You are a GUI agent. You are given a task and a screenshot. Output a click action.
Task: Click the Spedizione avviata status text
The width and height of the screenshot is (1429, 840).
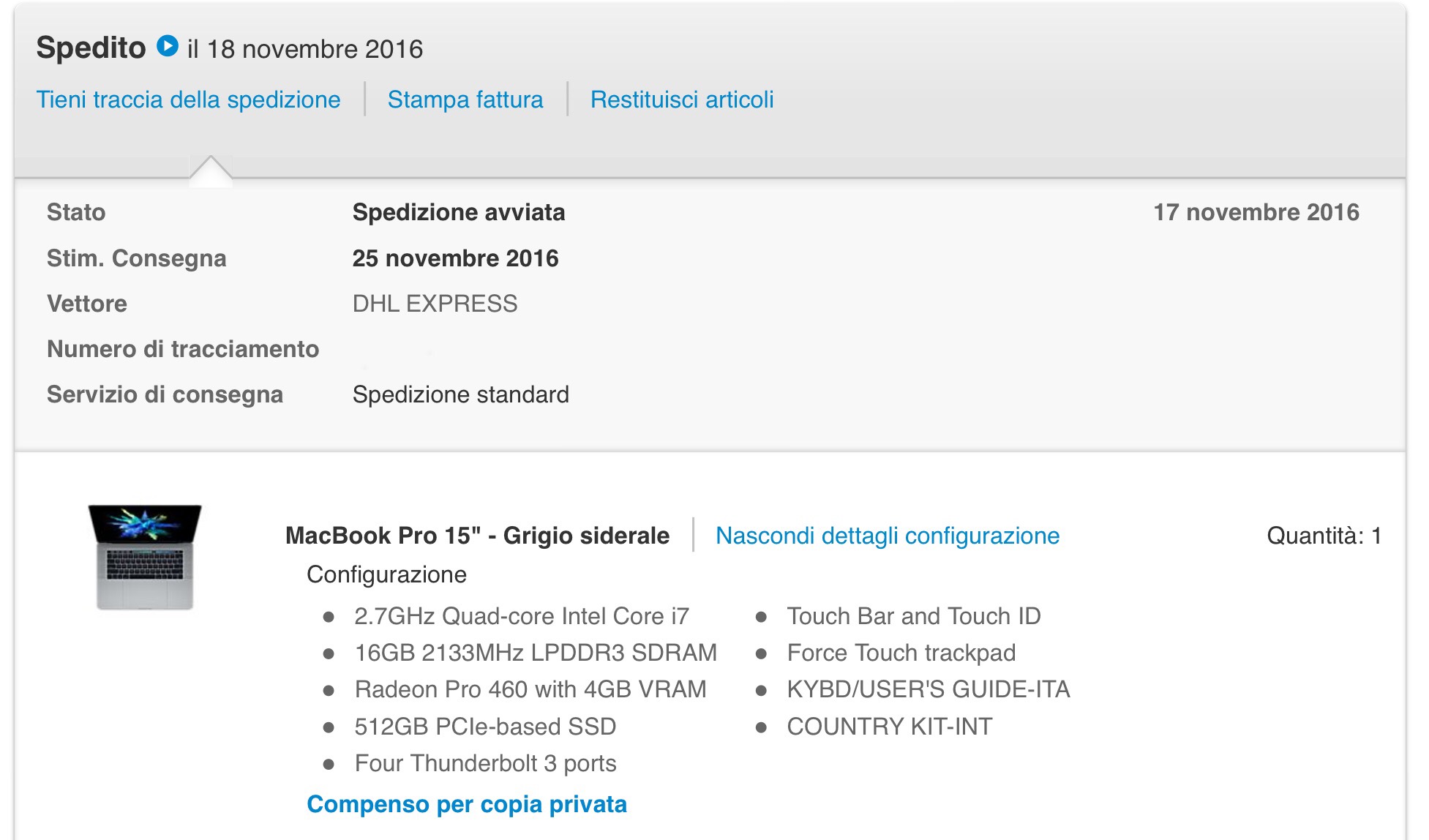459,212
